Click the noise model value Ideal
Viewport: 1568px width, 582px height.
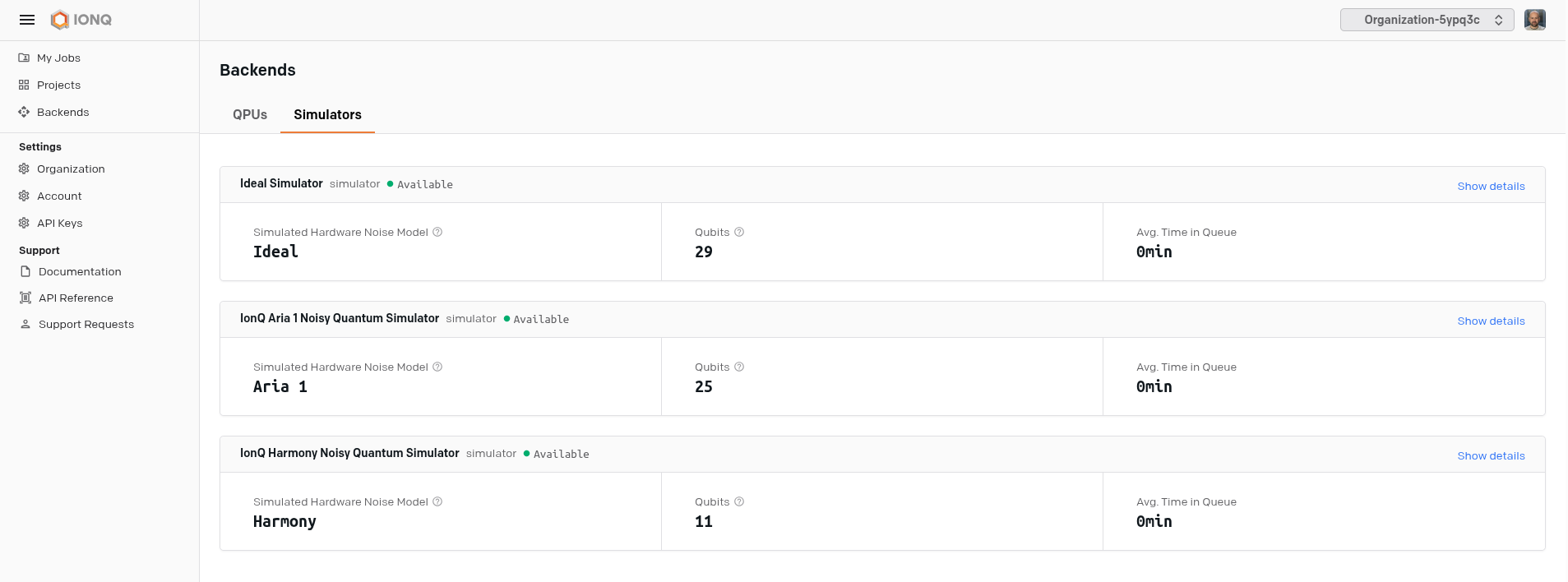(275, 252)
